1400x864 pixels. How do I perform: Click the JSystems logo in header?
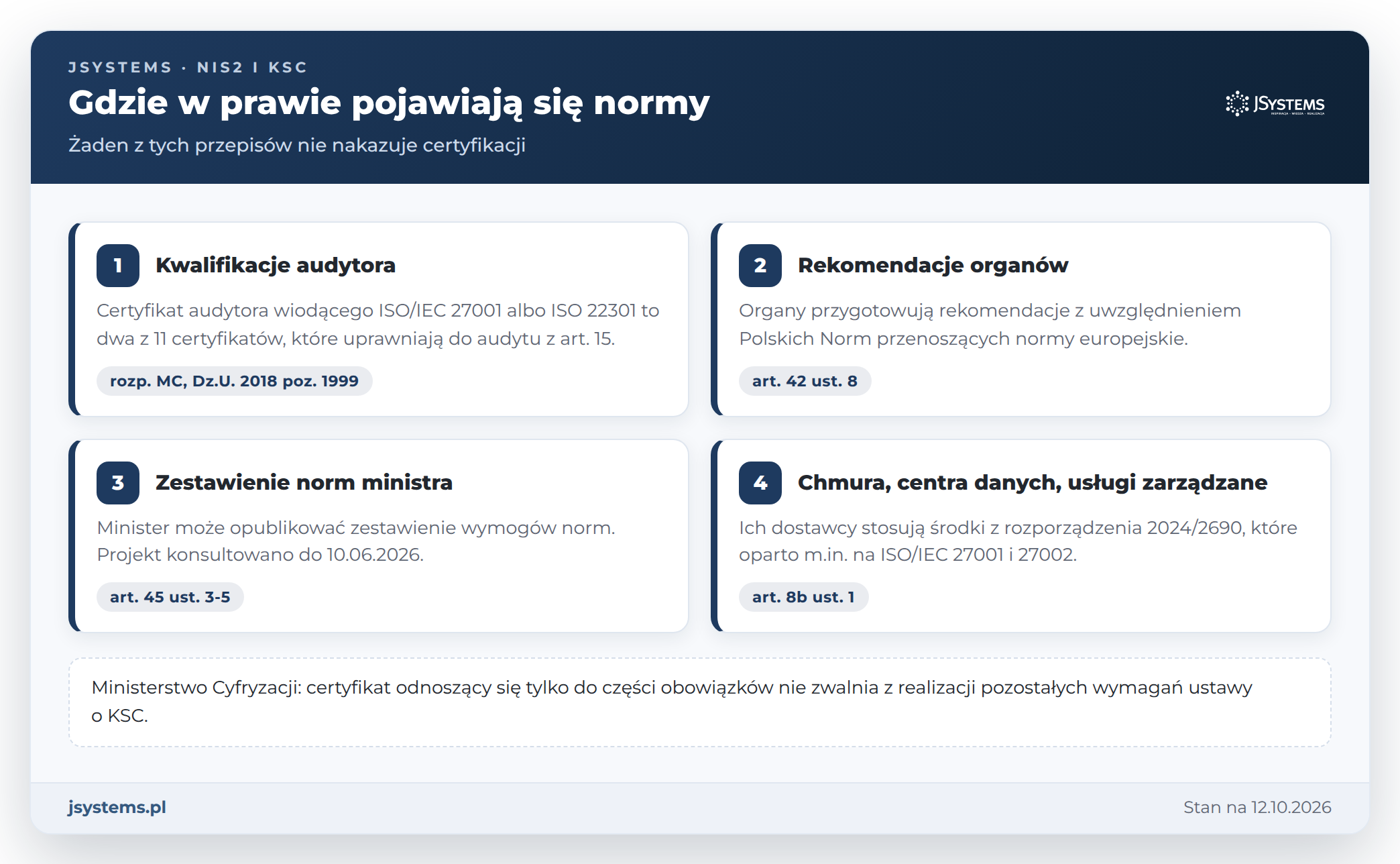coord(1275,104)
